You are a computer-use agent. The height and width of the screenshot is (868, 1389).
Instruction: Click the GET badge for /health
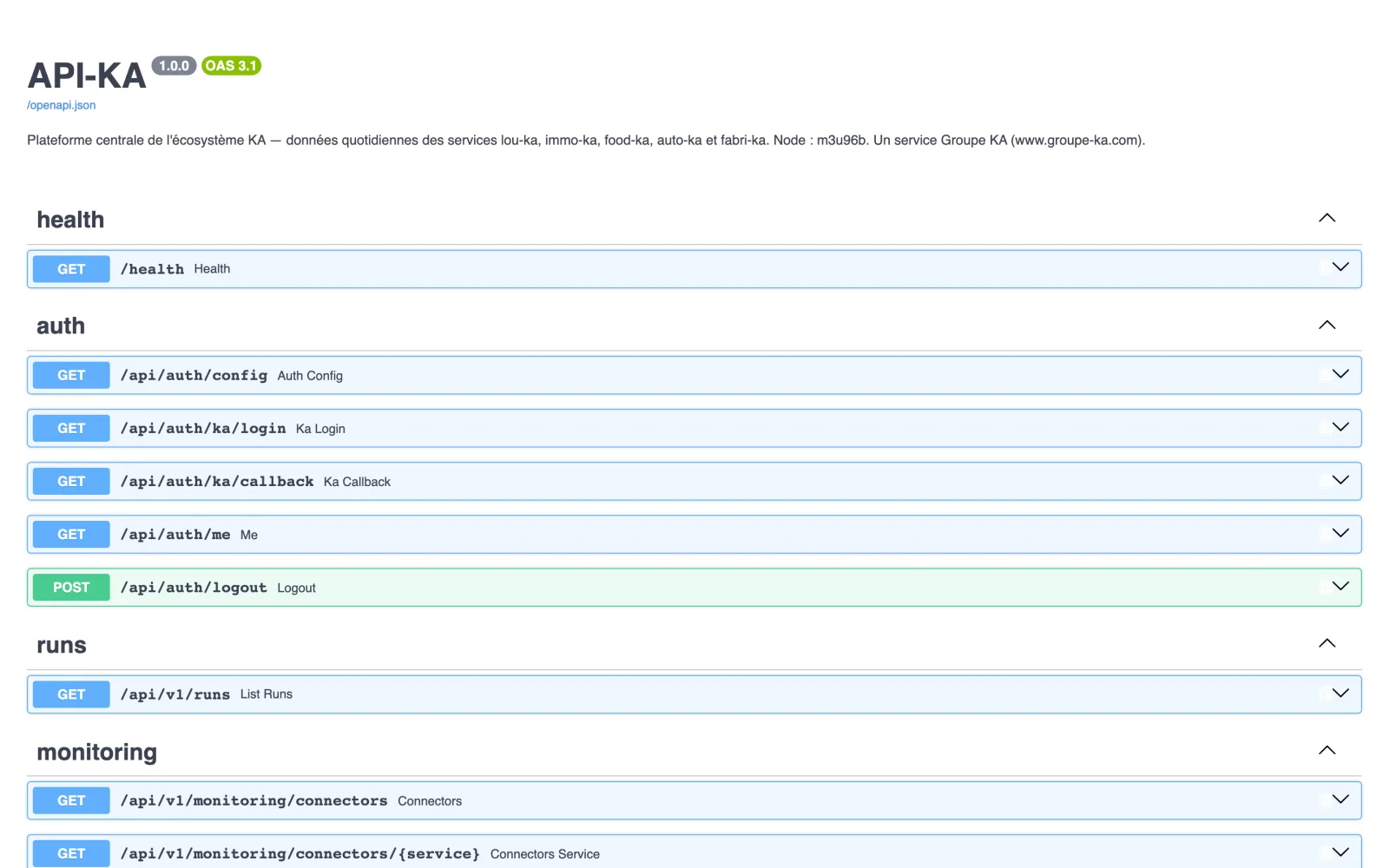tap(71, 269)
